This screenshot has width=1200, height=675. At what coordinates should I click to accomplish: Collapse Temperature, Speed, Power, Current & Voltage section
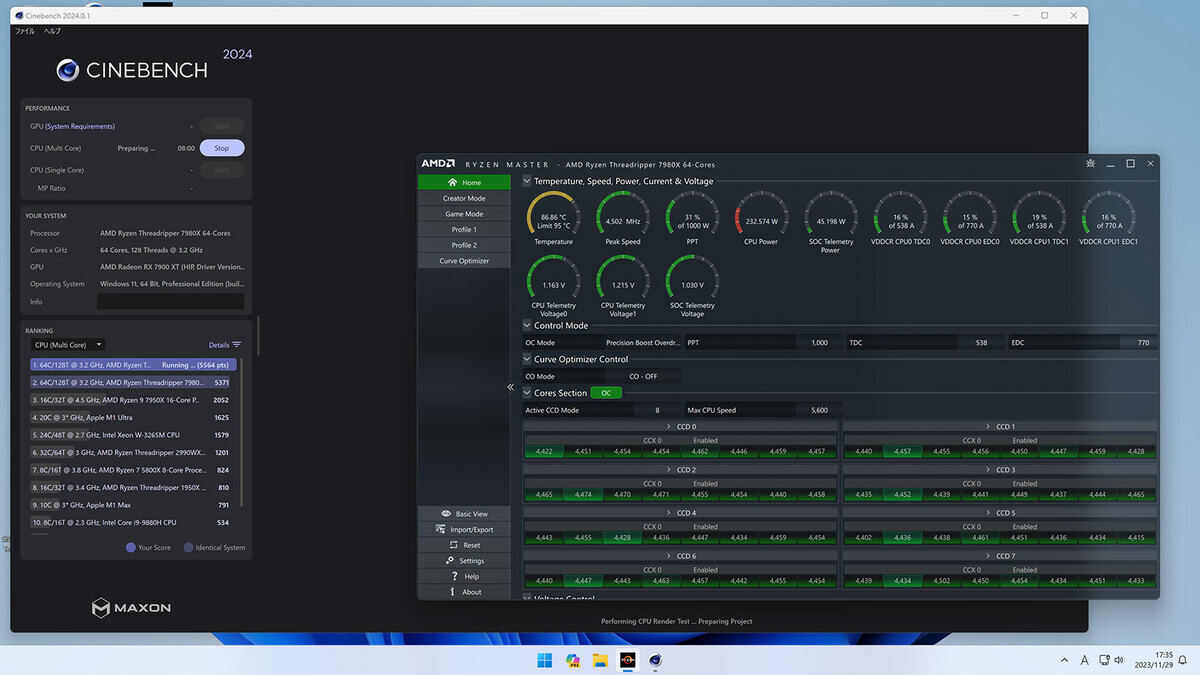coord(527,181)
